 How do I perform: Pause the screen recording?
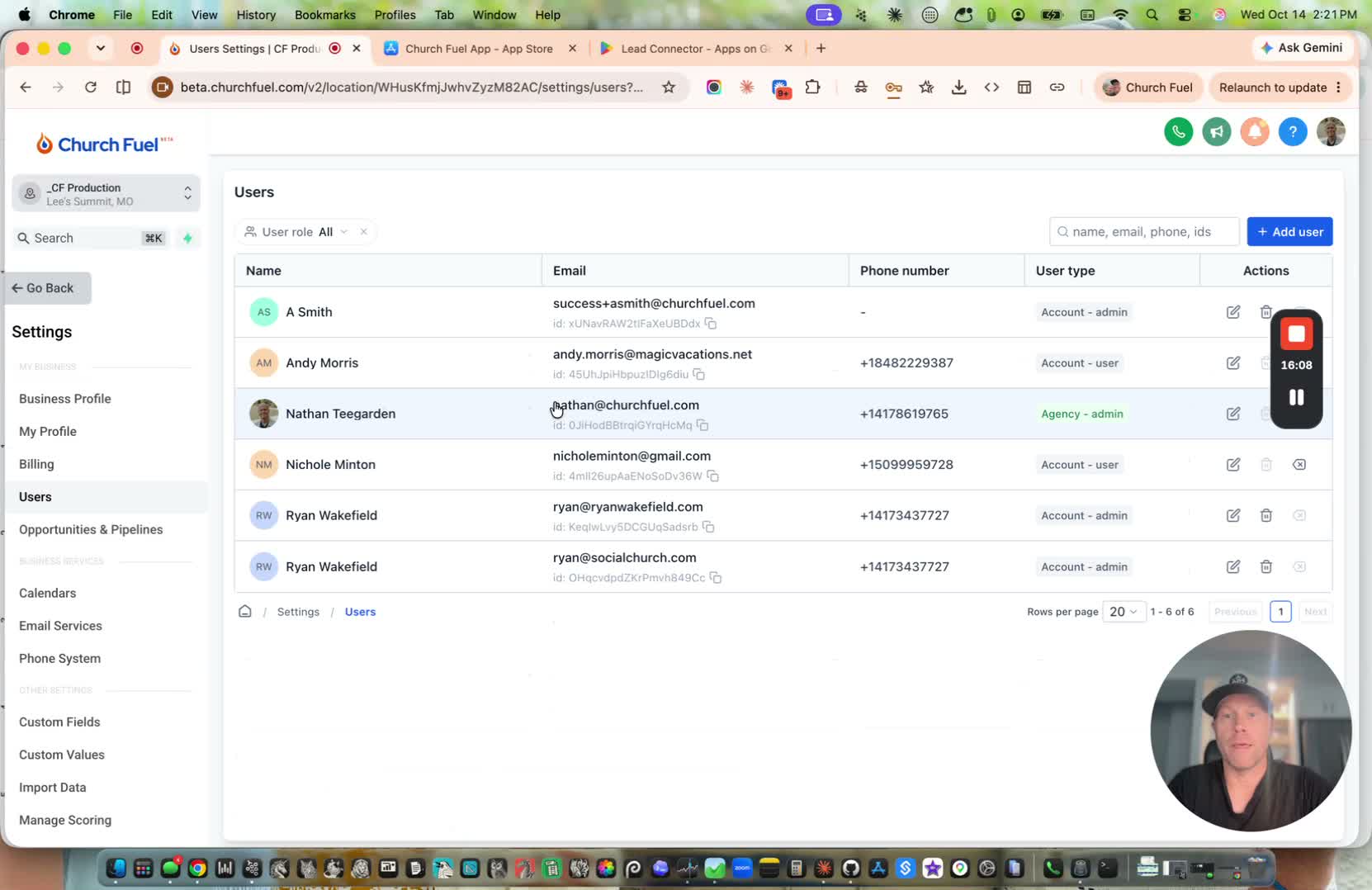click(1296, 398)
